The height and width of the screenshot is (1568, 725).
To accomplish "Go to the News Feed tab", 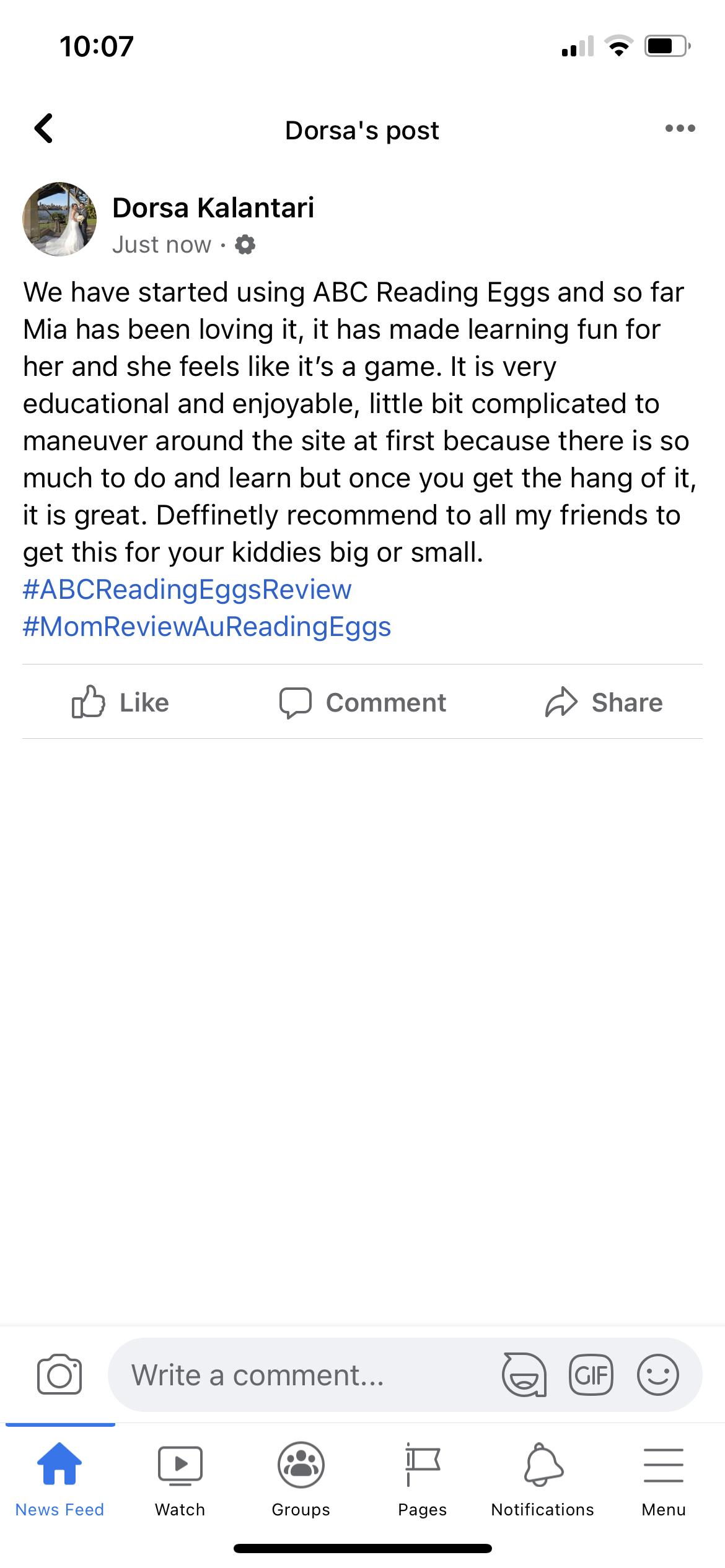I will (x=59, y=1478).
